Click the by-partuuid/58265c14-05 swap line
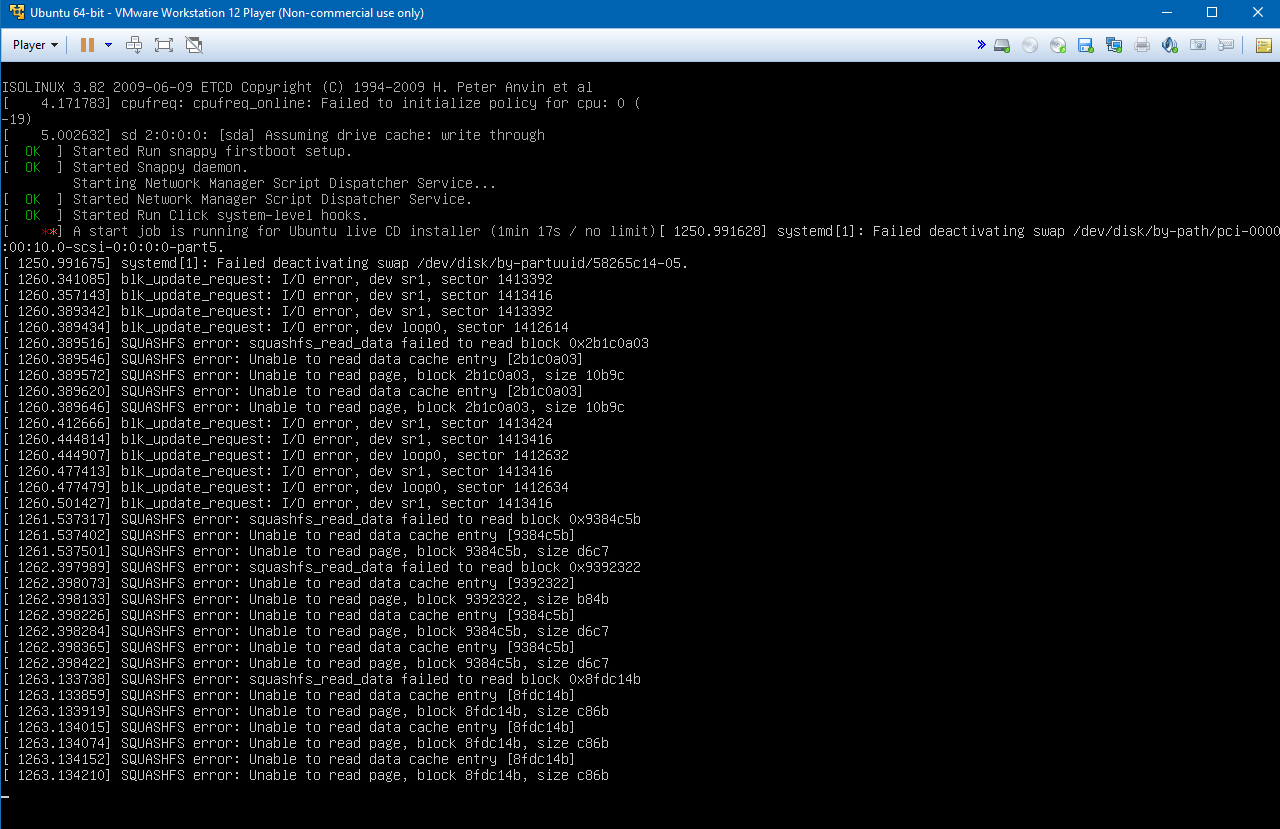Screen dimensions: 1280x829 345,263
